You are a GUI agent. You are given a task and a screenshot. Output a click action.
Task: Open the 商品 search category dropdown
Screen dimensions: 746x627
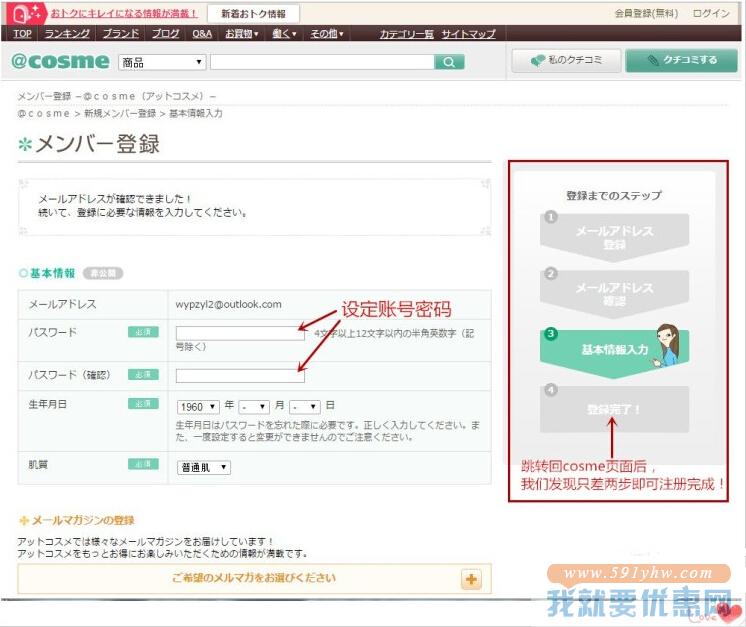[x=162, y=62]
